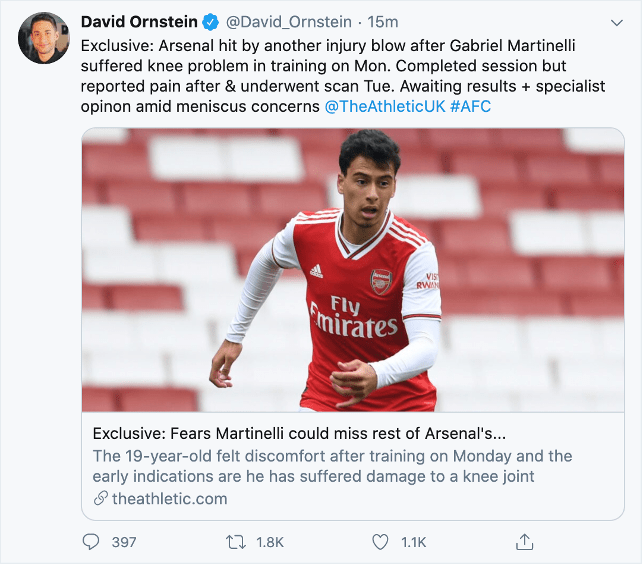
Task: Click the reply speech bubble icon
Action: (x=91, y=542)
